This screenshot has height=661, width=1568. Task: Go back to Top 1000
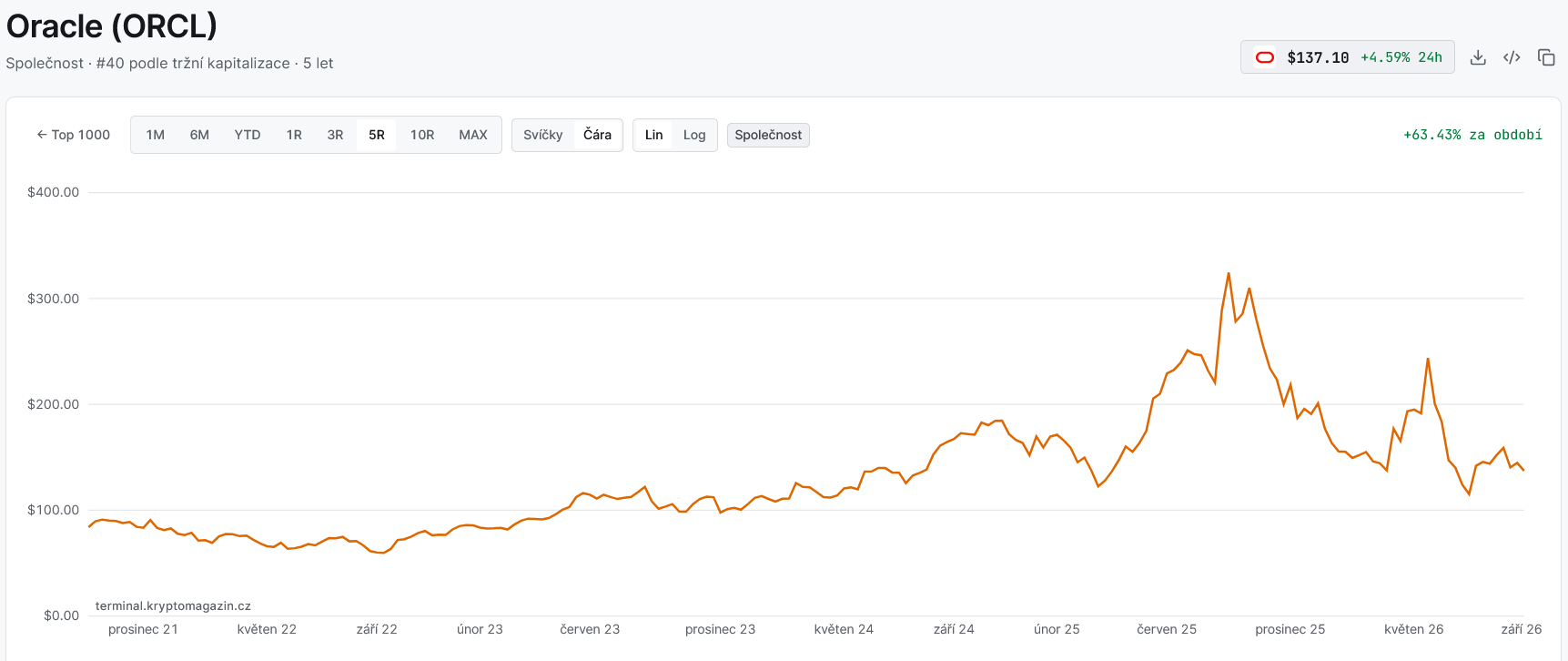click(73, 135)
